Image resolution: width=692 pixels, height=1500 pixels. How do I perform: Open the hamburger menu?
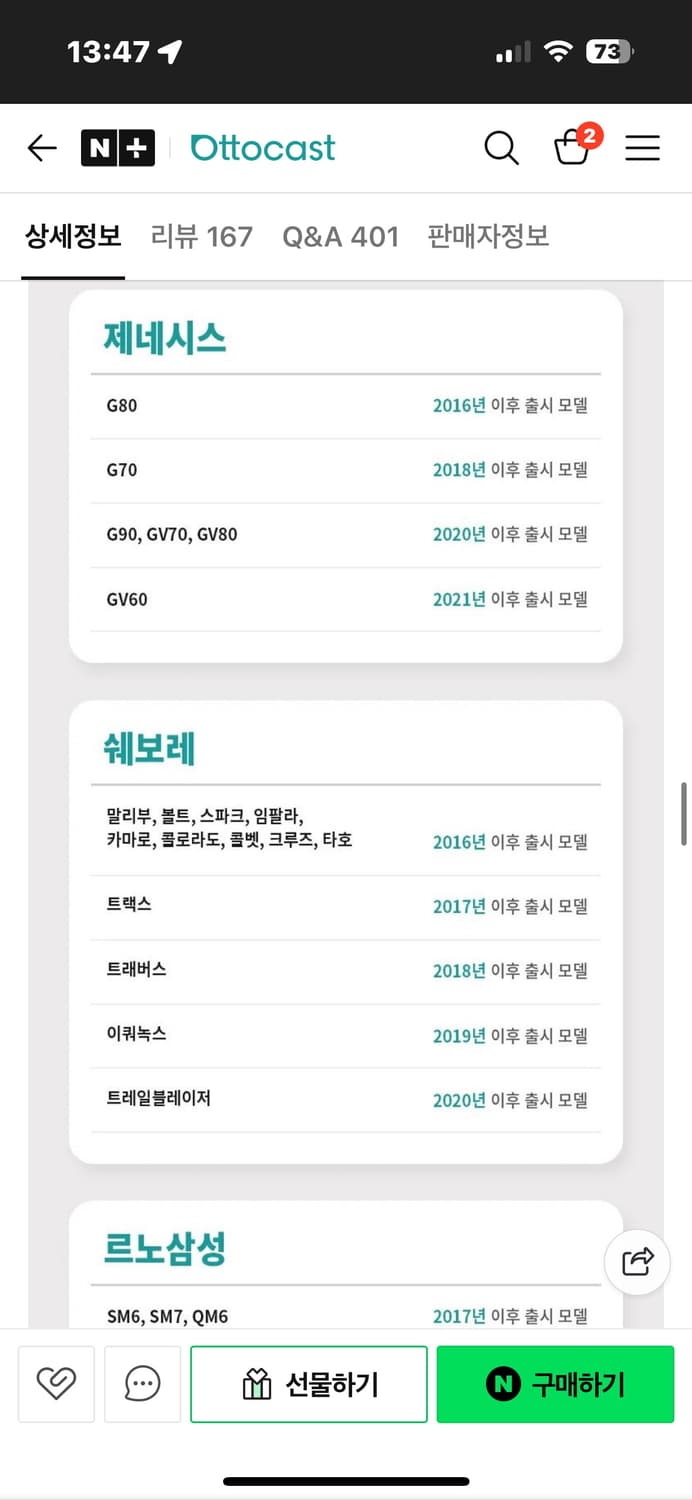tap(642, 147)
